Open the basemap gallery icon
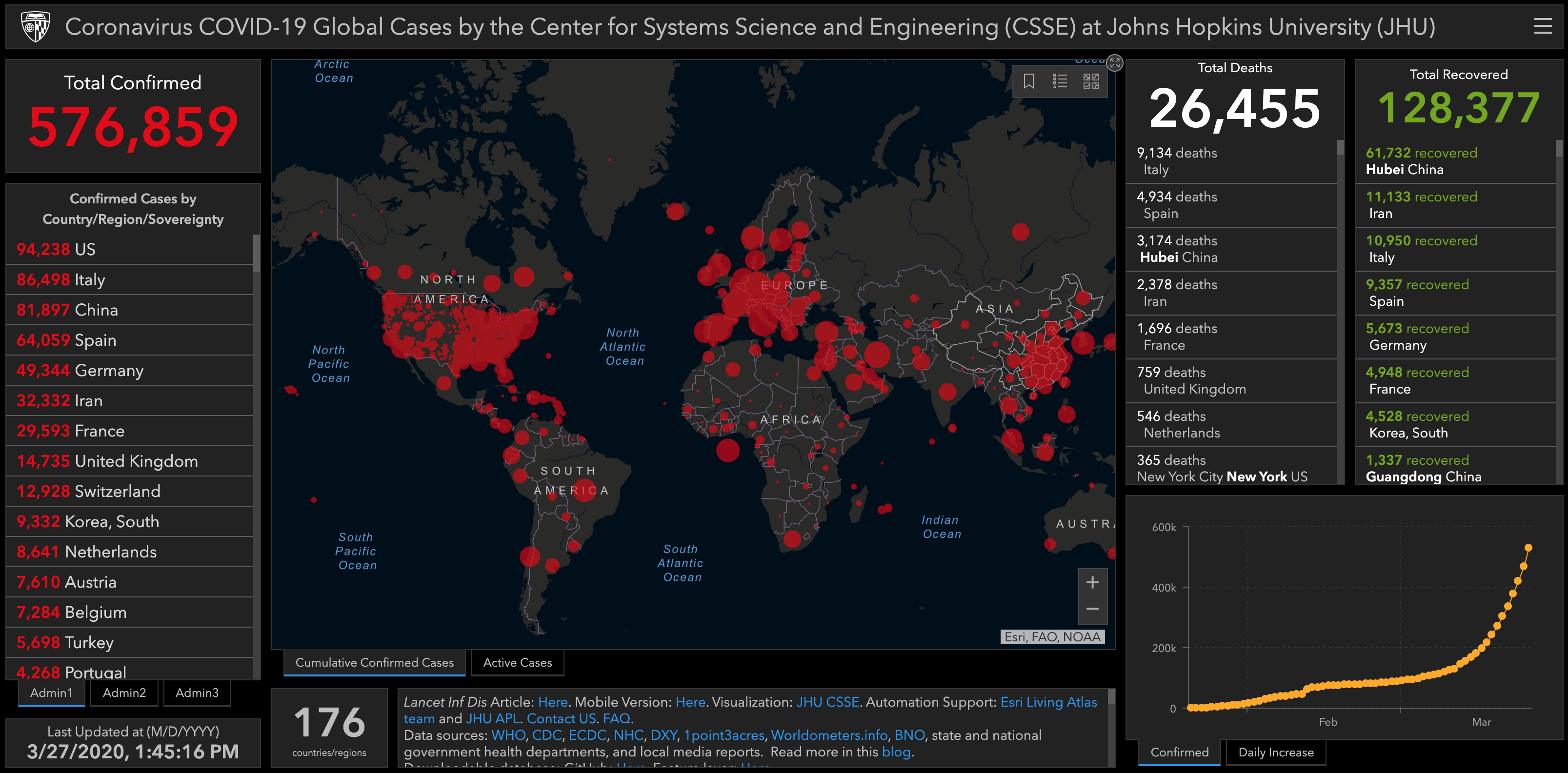The height and width of the screenshot is (773, 1568). pyautogui.click(x=1091, y=81)
